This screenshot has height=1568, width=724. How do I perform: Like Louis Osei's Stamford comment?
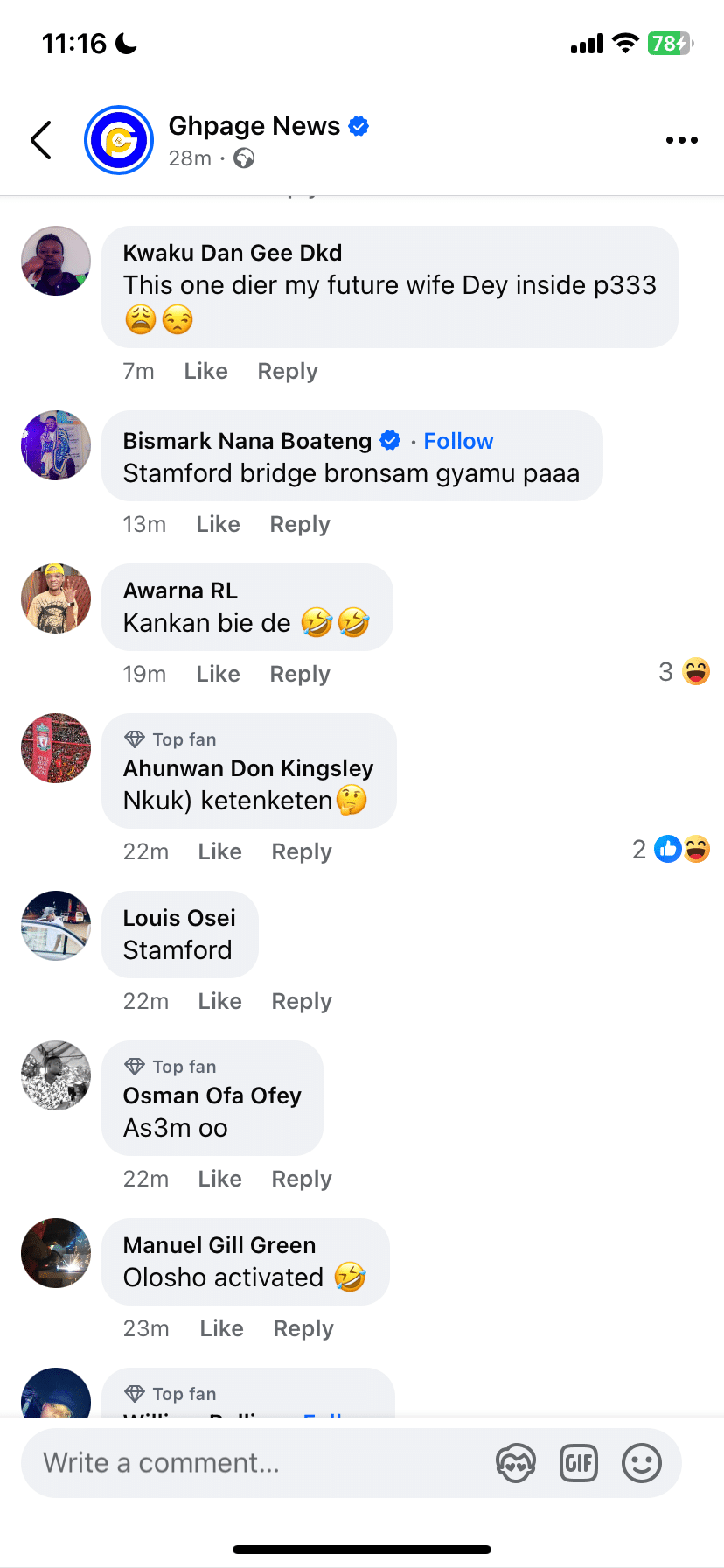point(219,1001)
